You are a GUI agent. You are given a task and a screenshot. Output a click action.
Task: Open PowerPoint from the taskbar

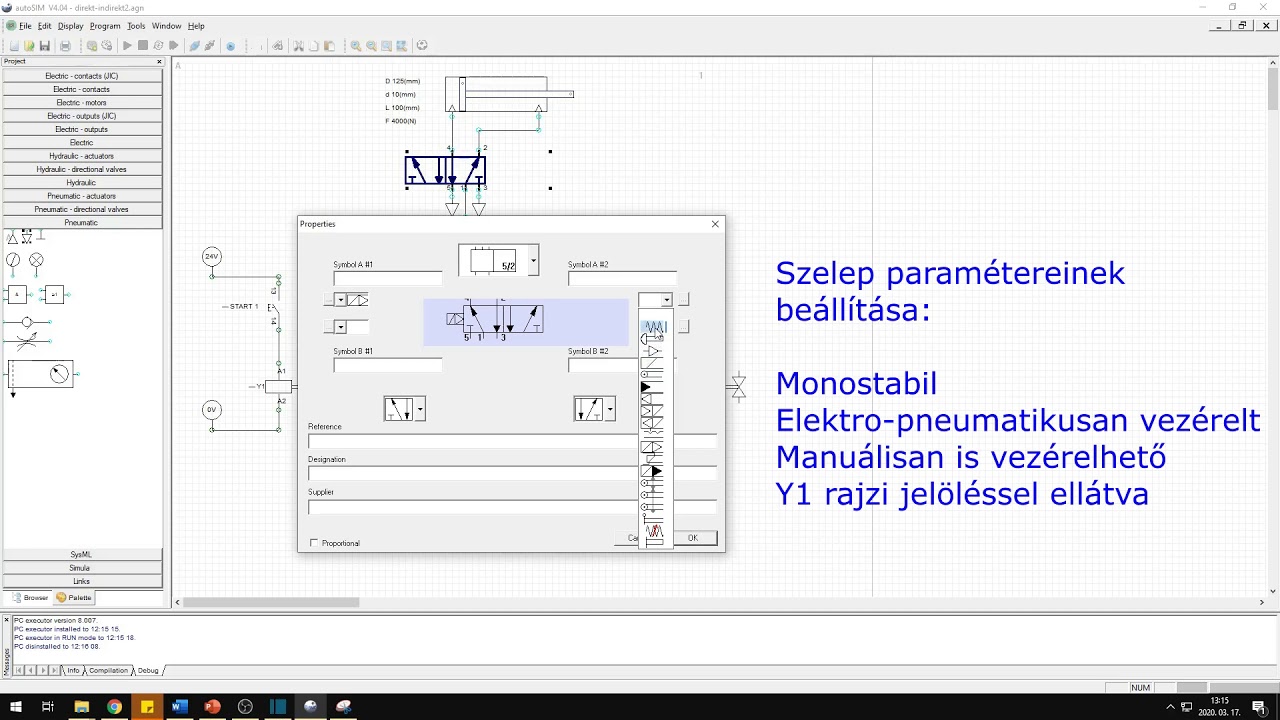212,707
